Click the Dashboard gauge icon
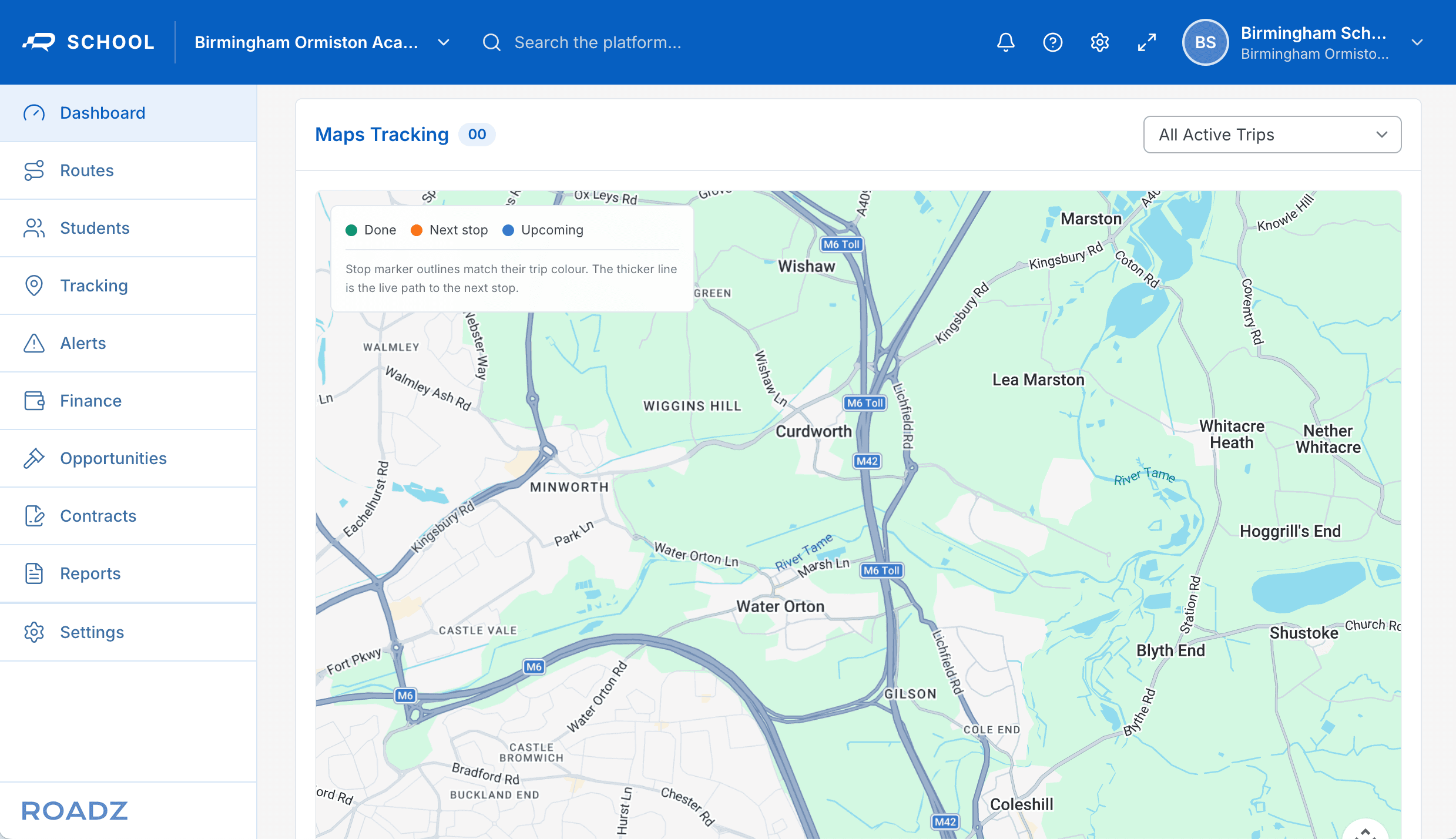Viewport: 1456px width, 839px height. tap(34, 113)
